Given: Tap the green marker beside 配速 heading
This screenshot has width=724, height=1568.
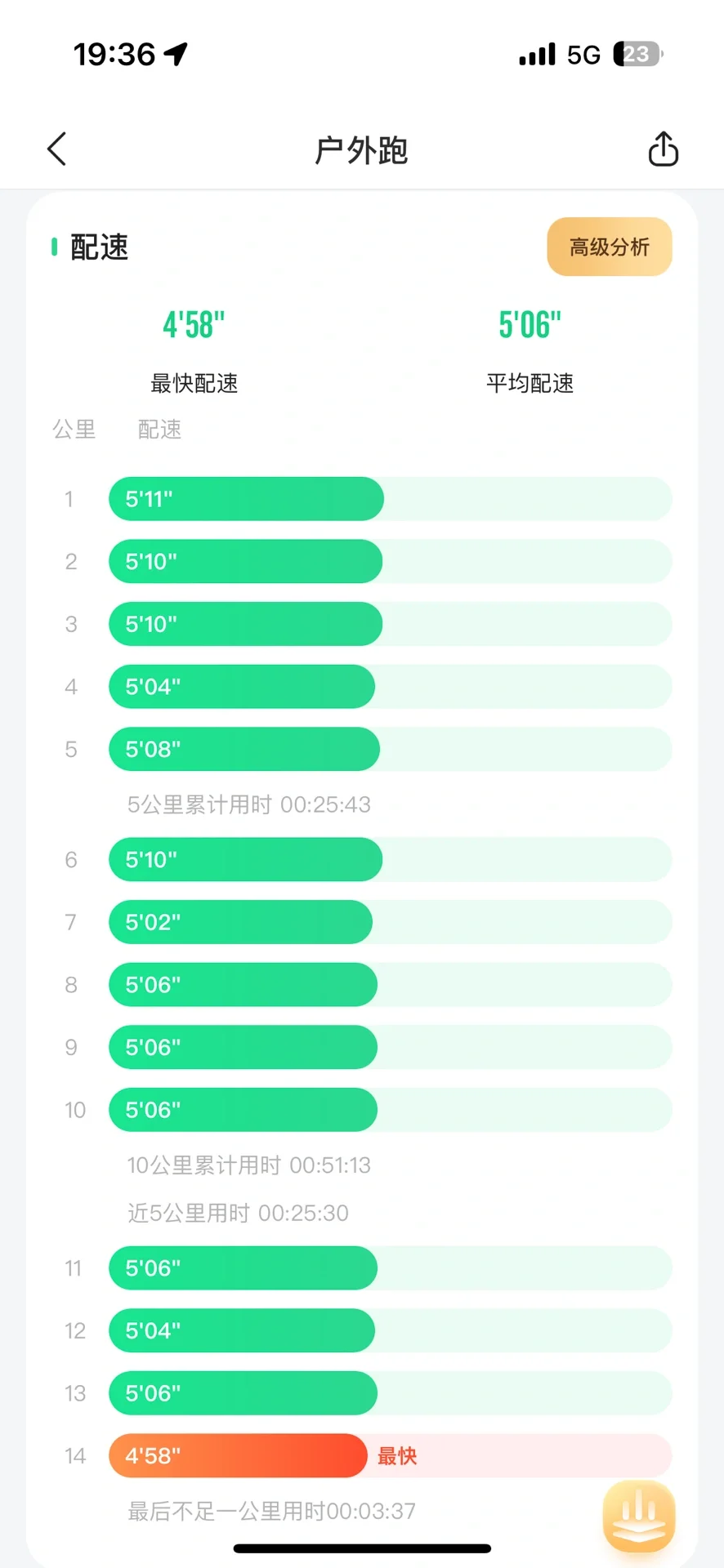Looking at the screenshot, I should (x=54, y=247).
